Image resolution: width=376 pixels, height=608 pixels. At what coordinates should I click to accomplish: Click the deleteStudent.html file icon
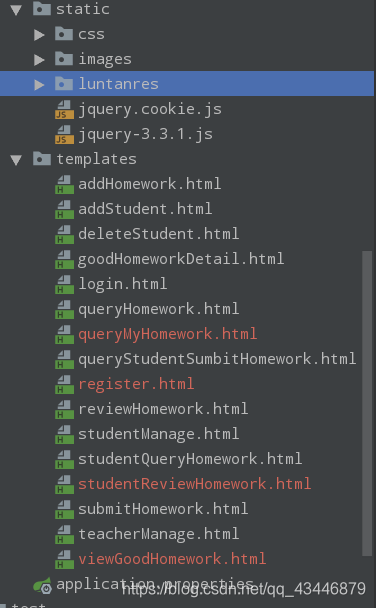pos(64,234)
